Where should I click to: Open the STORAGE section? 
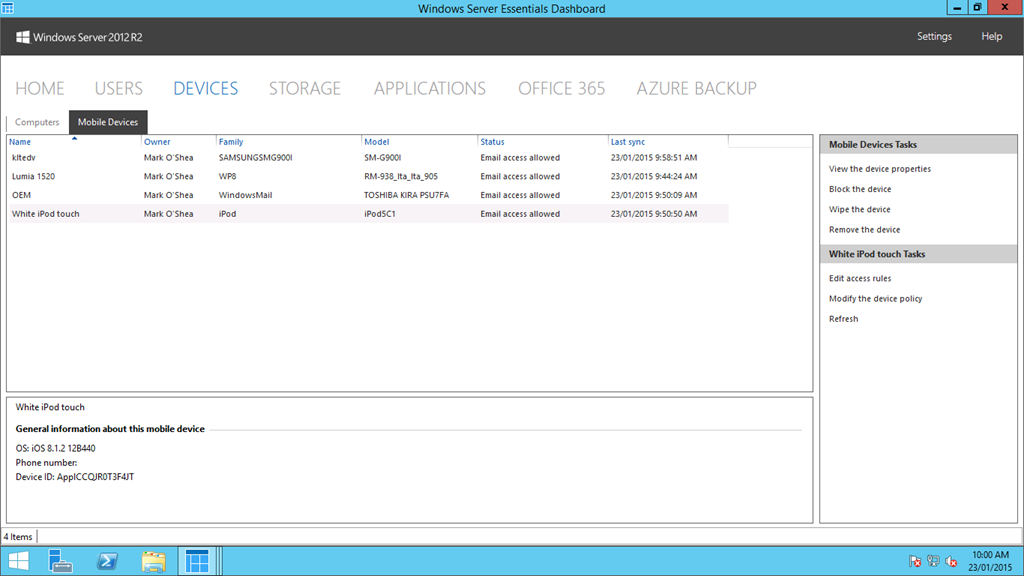tap(304, 88)
